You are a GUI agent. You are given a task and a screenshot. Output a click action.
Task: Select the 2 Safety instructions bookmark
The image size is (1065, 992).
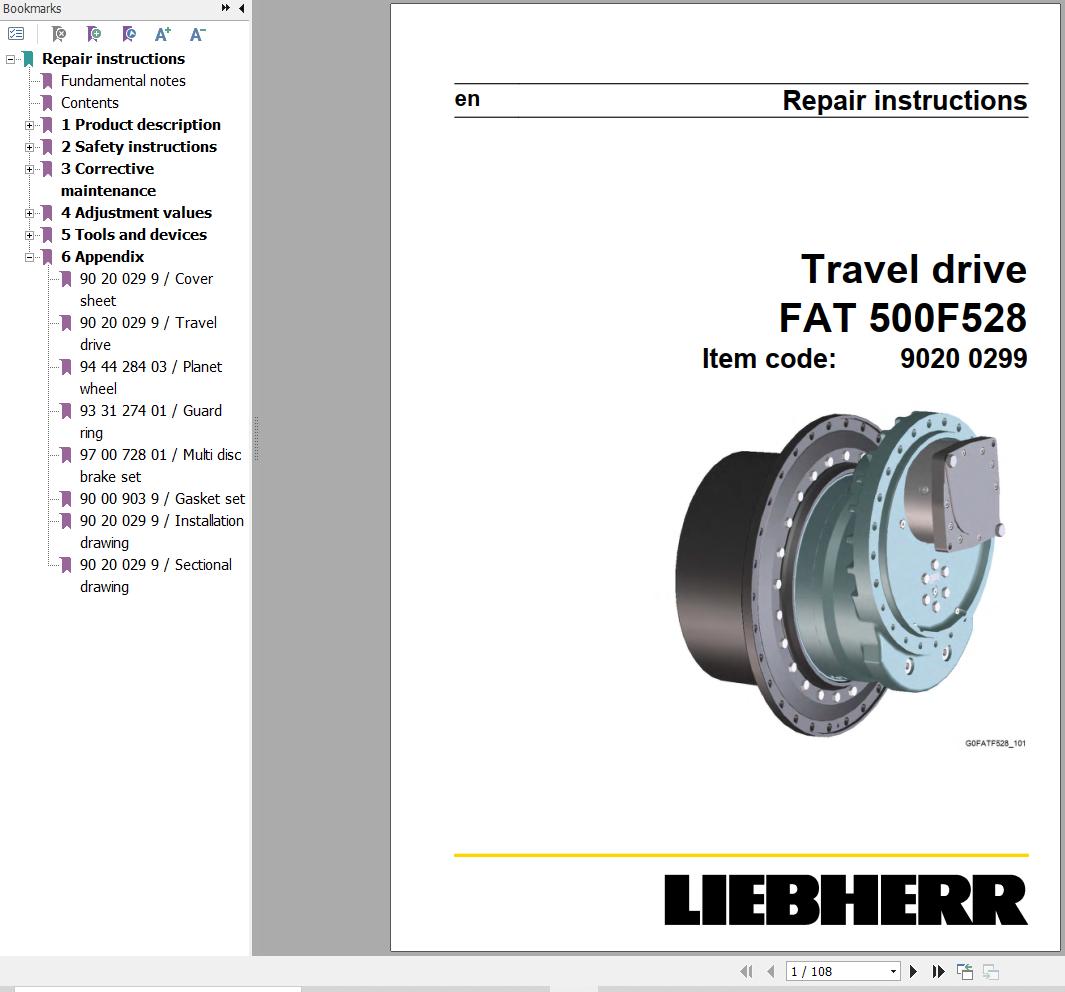[139, 147]
